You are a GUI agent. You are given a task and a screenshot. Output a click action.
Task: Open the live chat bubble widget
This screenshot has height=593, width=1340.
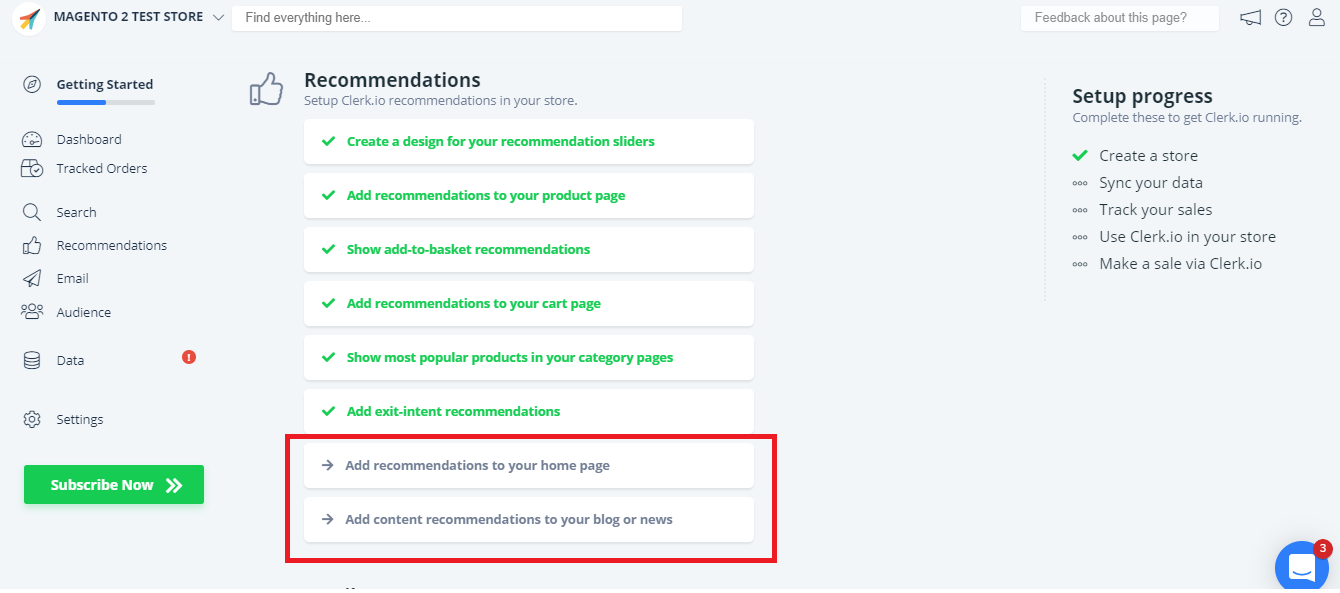click(x=1302, y=567)
